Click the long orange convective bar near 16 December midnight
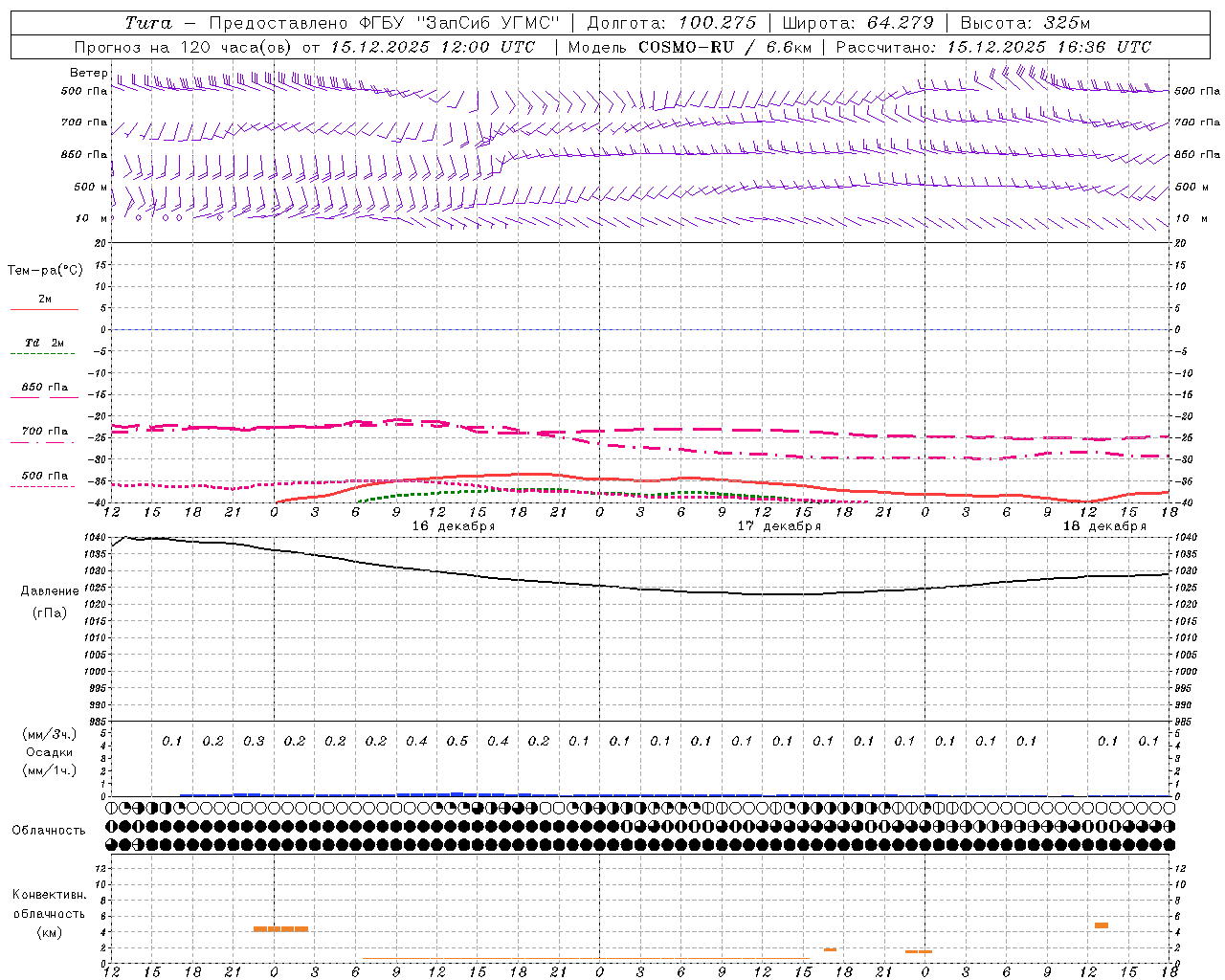 point(280,928)
